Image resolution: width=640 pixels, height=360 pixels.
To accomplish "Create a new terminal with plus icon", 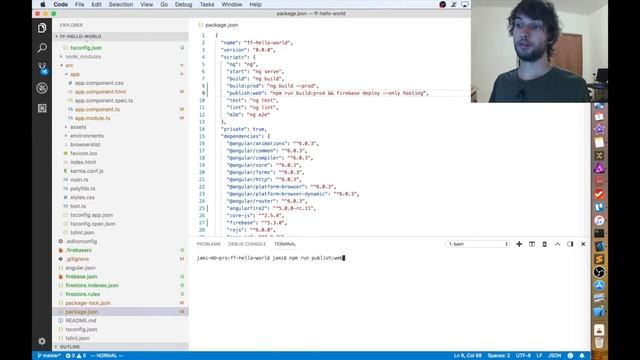I will [x=519, y=244].
